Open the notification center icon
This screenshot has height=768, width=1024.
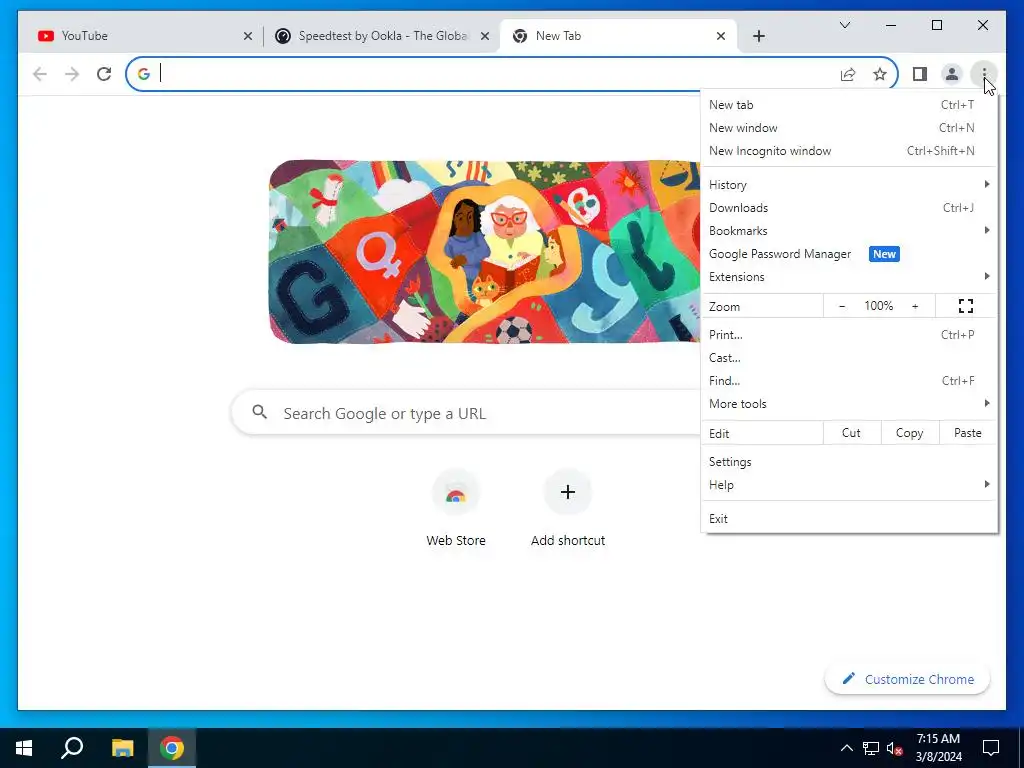991,748
